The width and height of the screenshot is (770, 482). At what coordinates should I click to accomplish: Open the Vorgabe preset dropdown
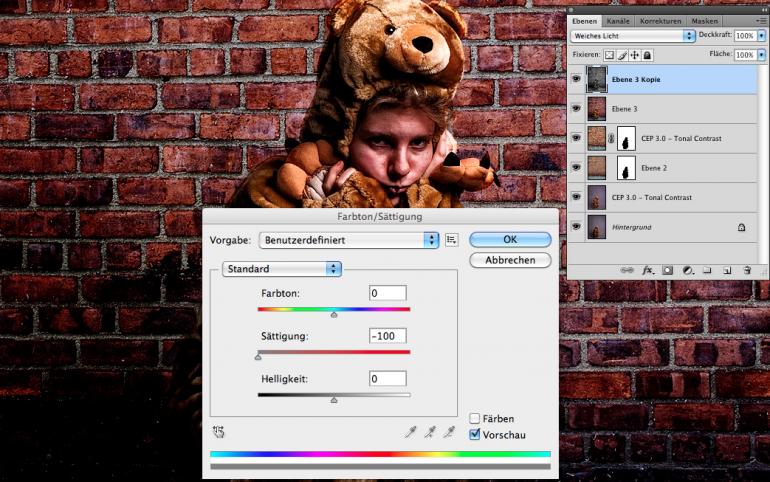coord(349,240)
